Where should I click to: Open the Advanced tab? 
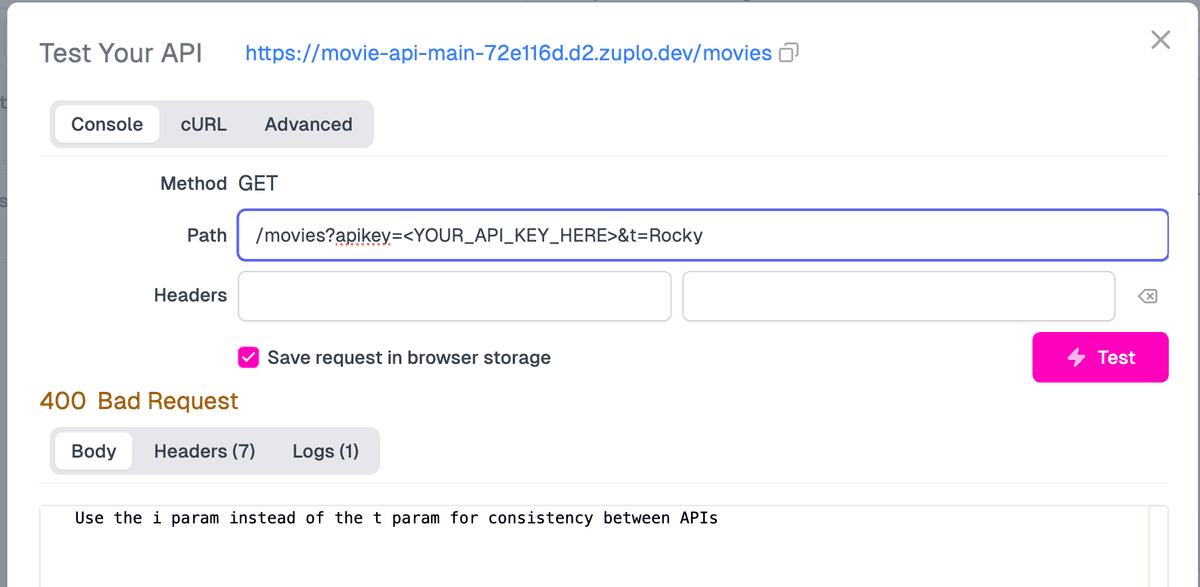pos(308,125)
